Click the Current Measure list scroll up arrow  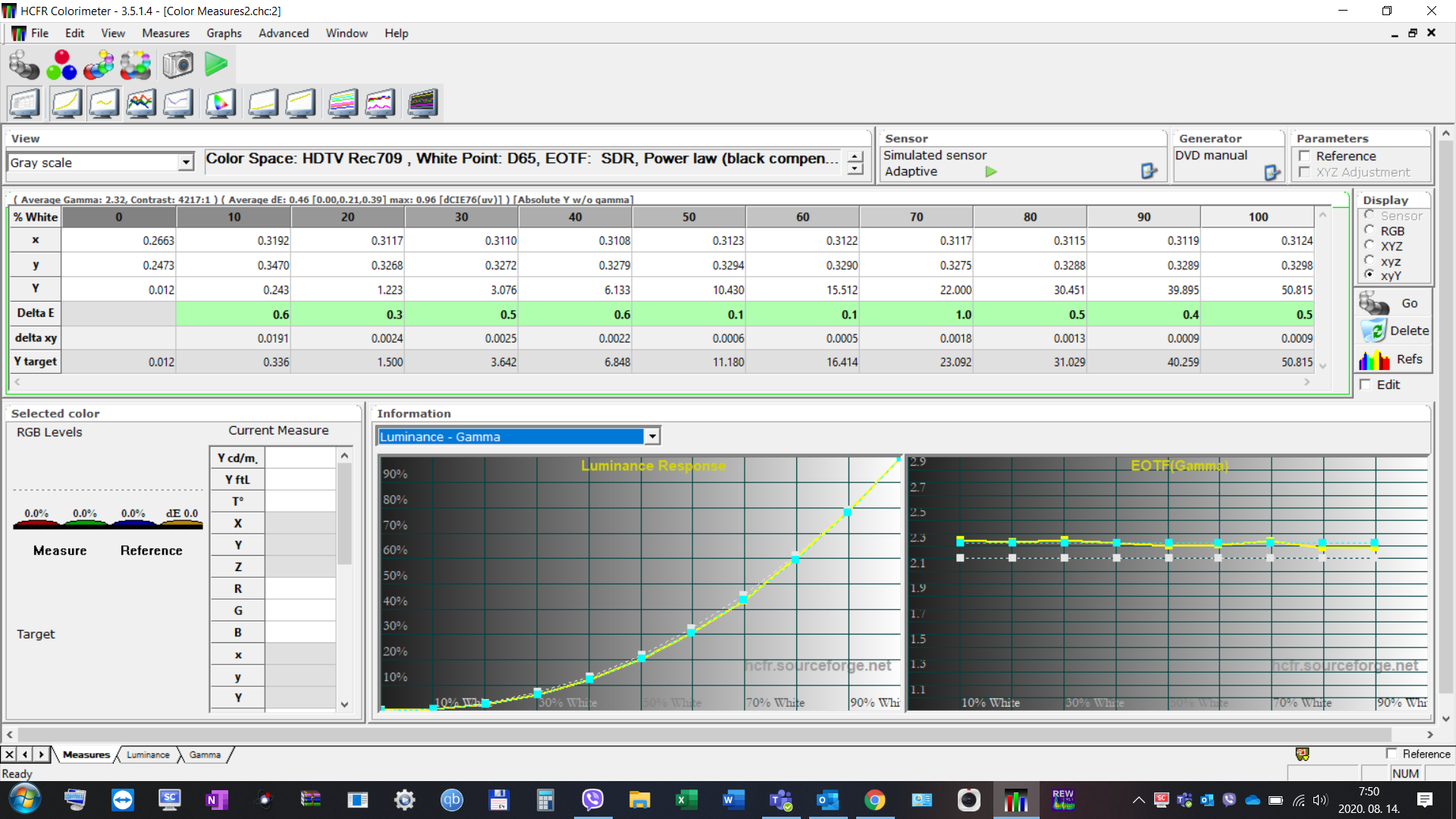344,455
